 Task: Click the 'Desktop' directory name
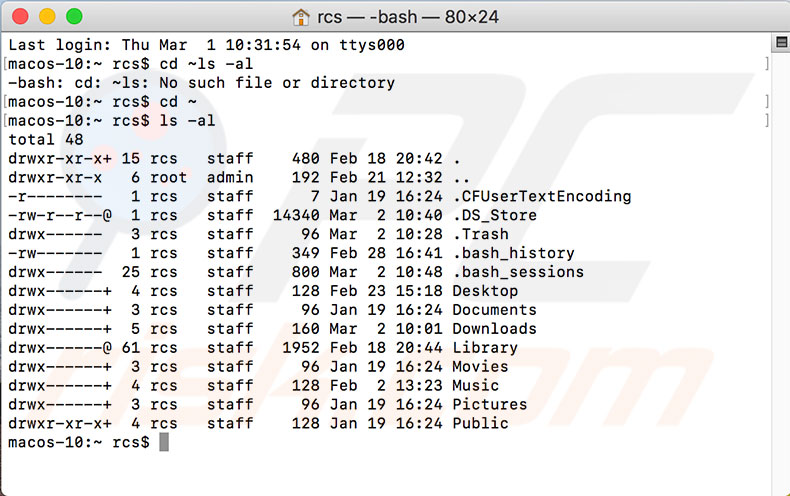tap(485, 291)
